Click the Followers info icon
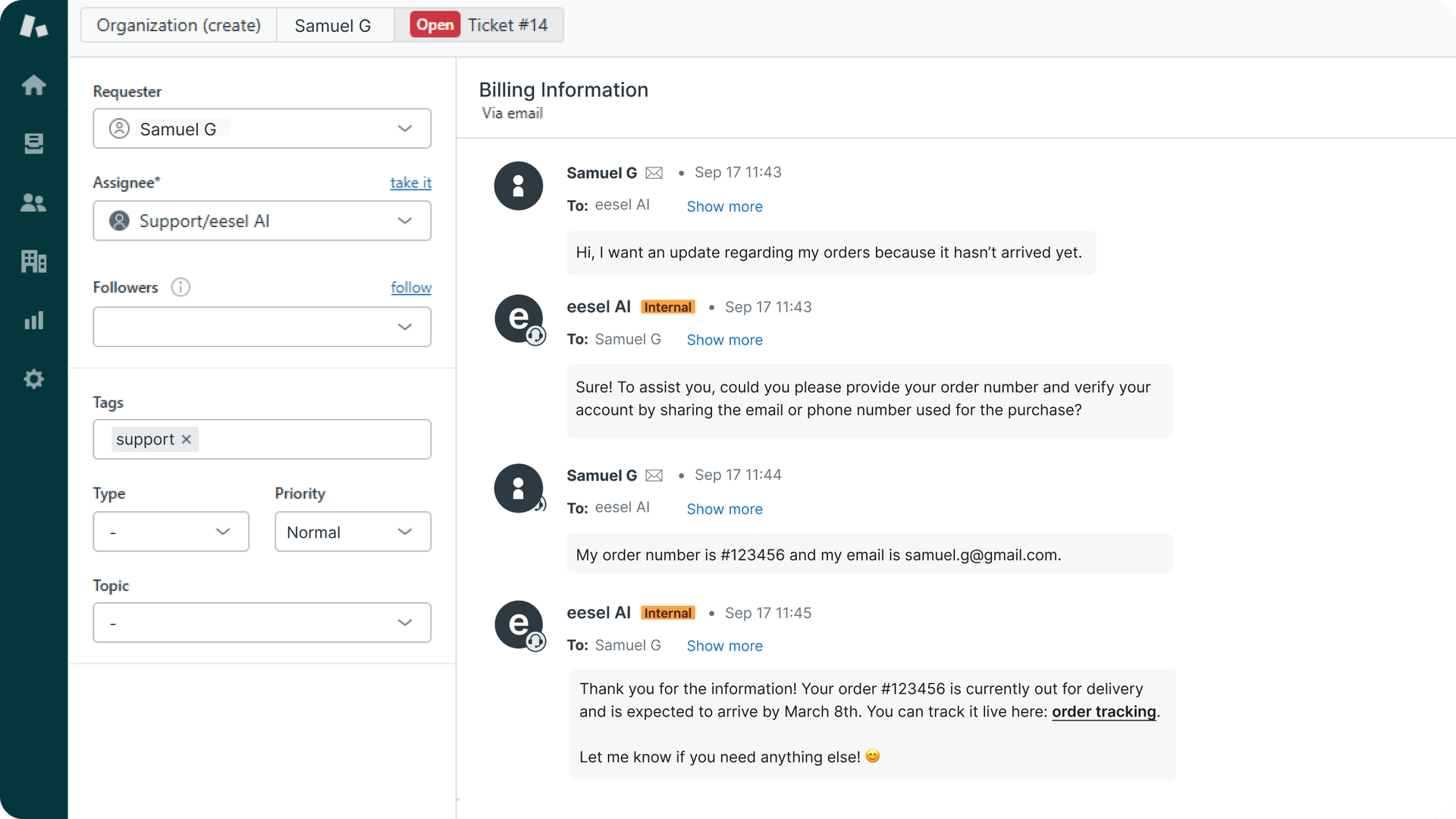The image size is (1456, 819). [x=180, y=287]
